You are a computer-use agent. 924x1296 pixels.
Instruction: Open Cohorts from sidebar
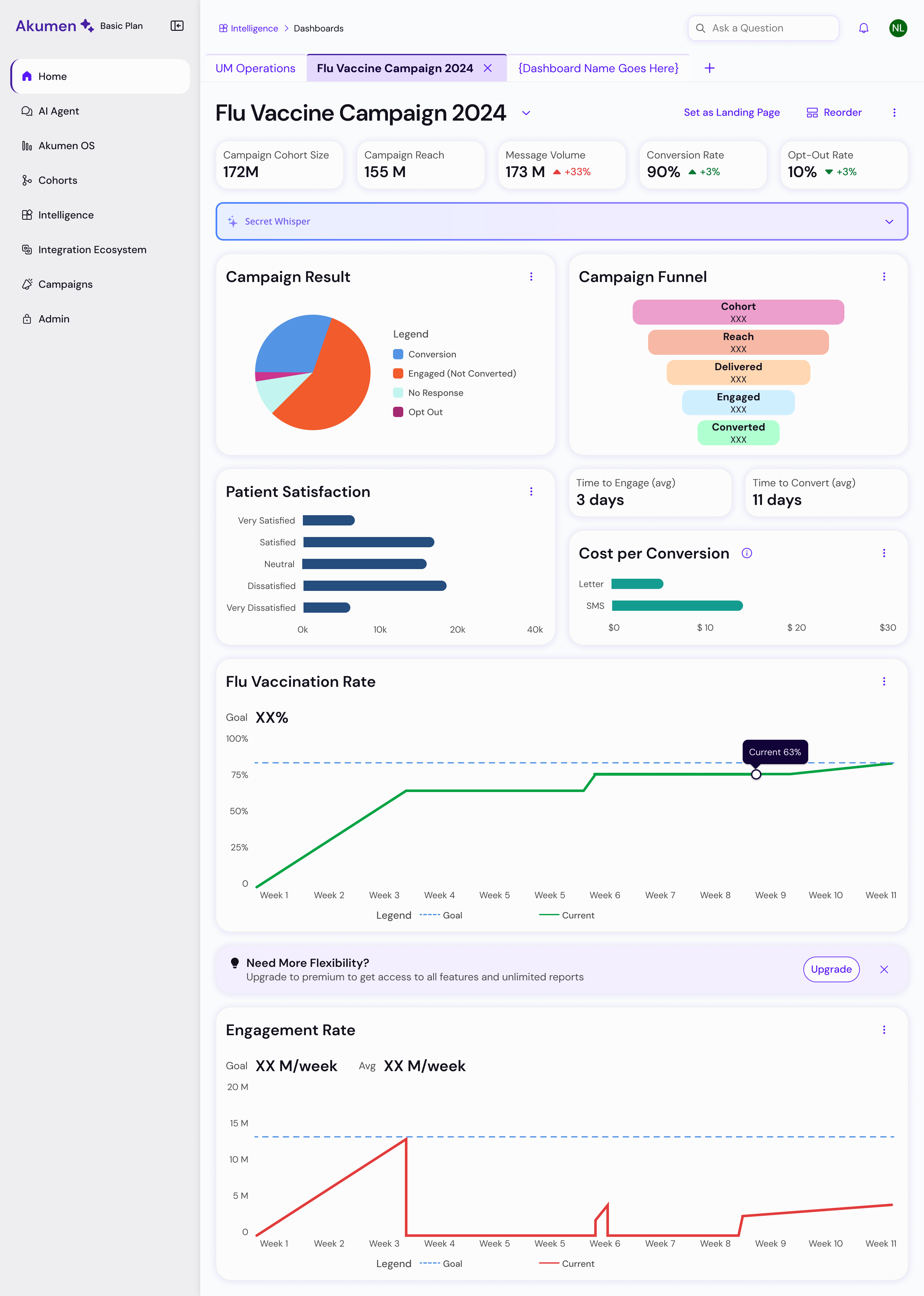click(x=100, y=180)
